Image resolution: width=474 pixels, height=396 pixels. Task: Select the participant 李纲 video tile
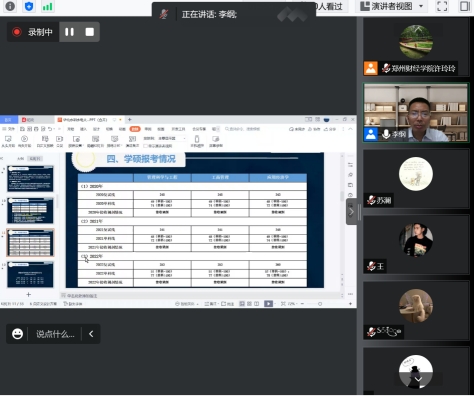point(416,113)
